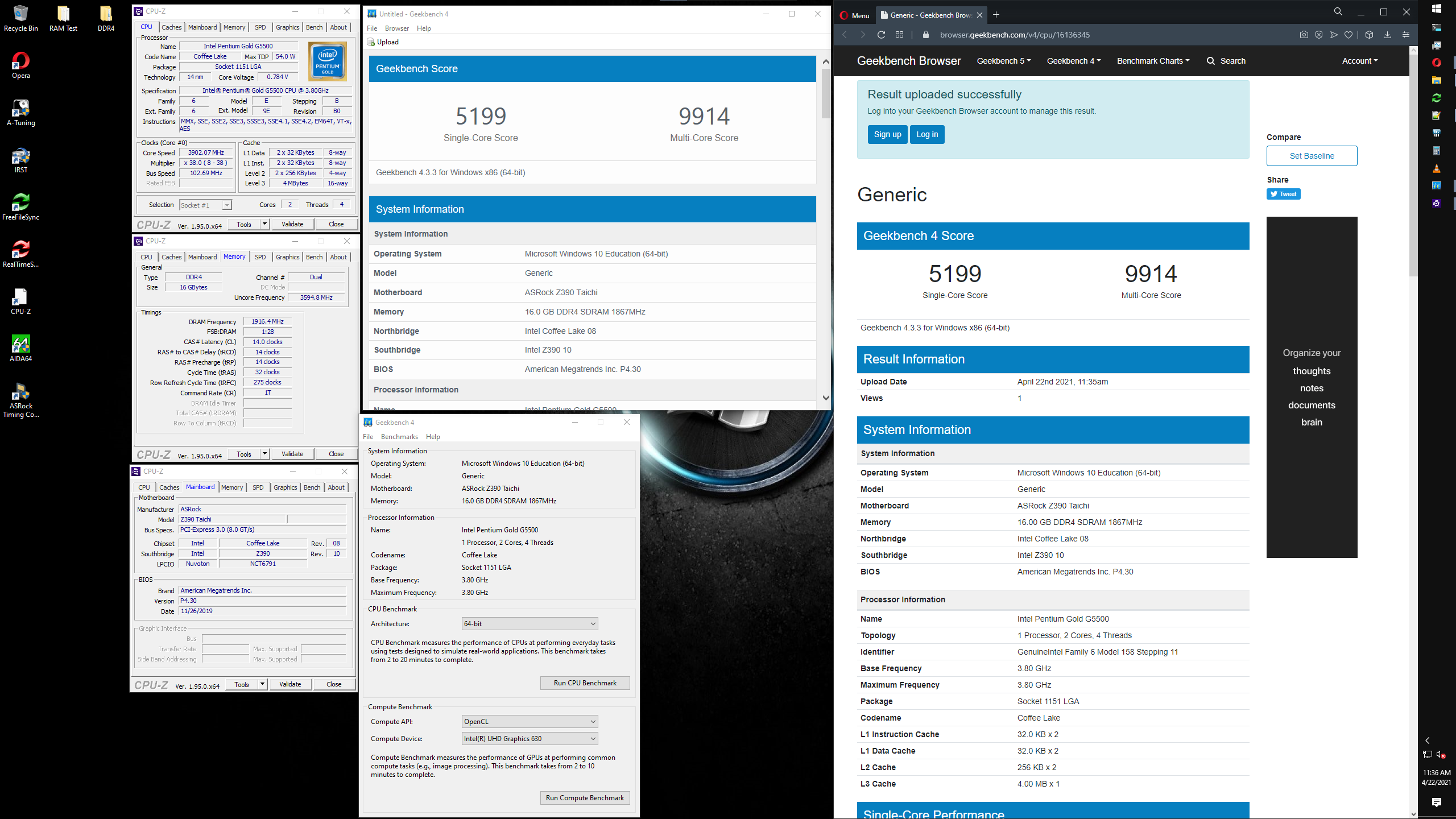Open the Benchmarks menu in the Geekbench 4 window
1456x819 pixels.
coord(399,437)
